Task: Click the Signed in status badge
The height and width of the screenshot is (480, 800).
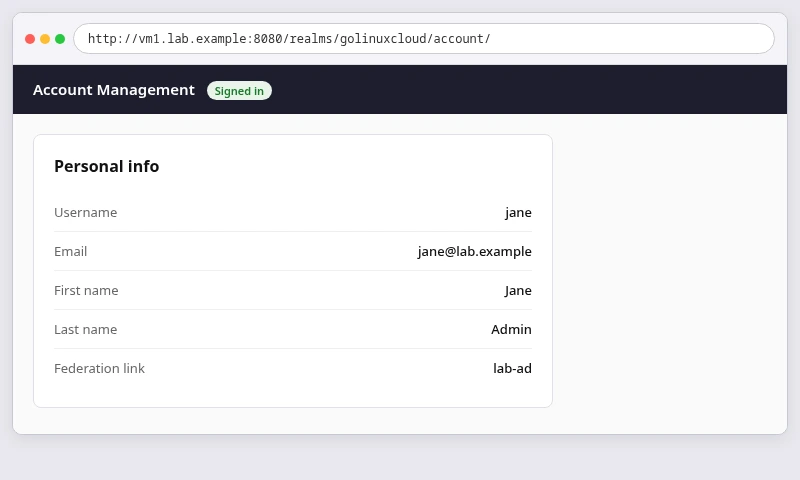Action: point(239,91)
